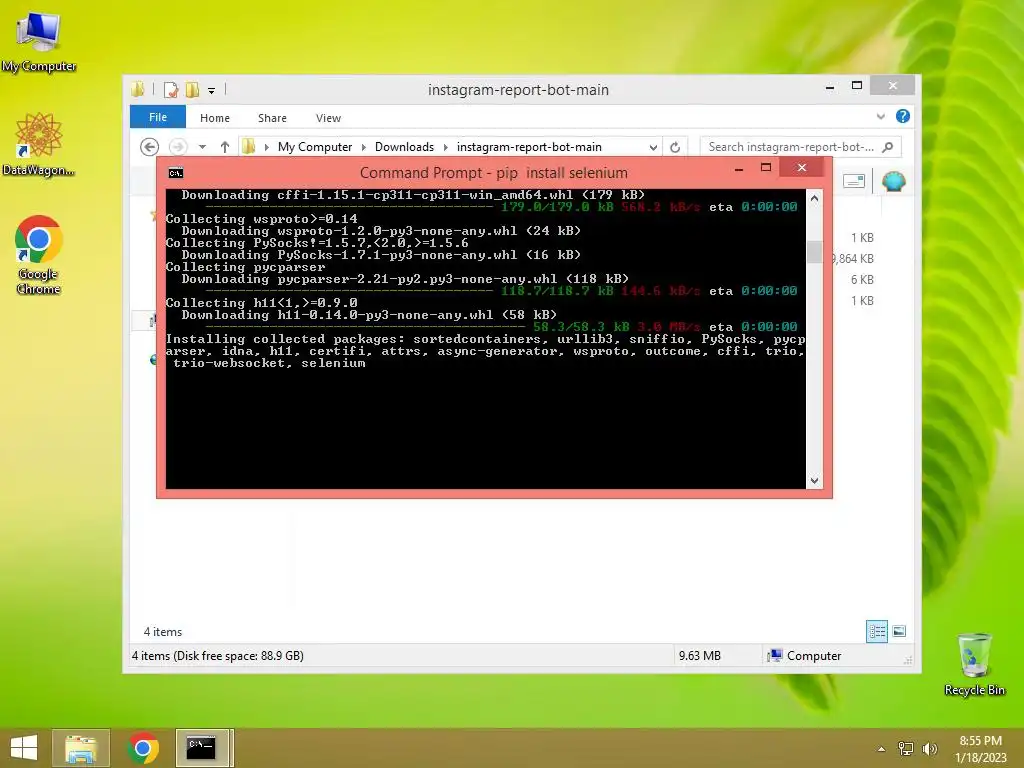Open the taskbar clock and date
The width and height of the screenshot is (1024, 768).
coord(980,749)
